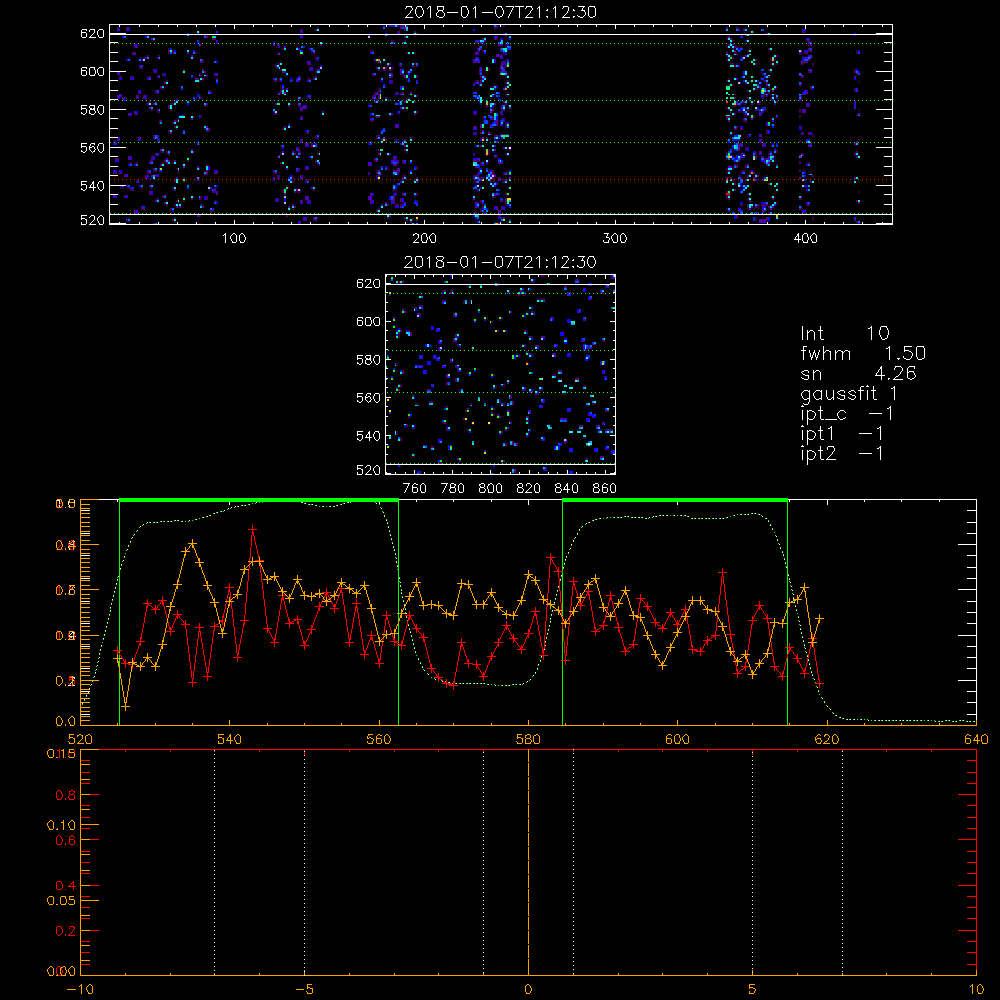The height and width of the screenshot is (1000, 1000).
Task: Click the right thick green bar atop profile plot
Action: pos(675,501)
